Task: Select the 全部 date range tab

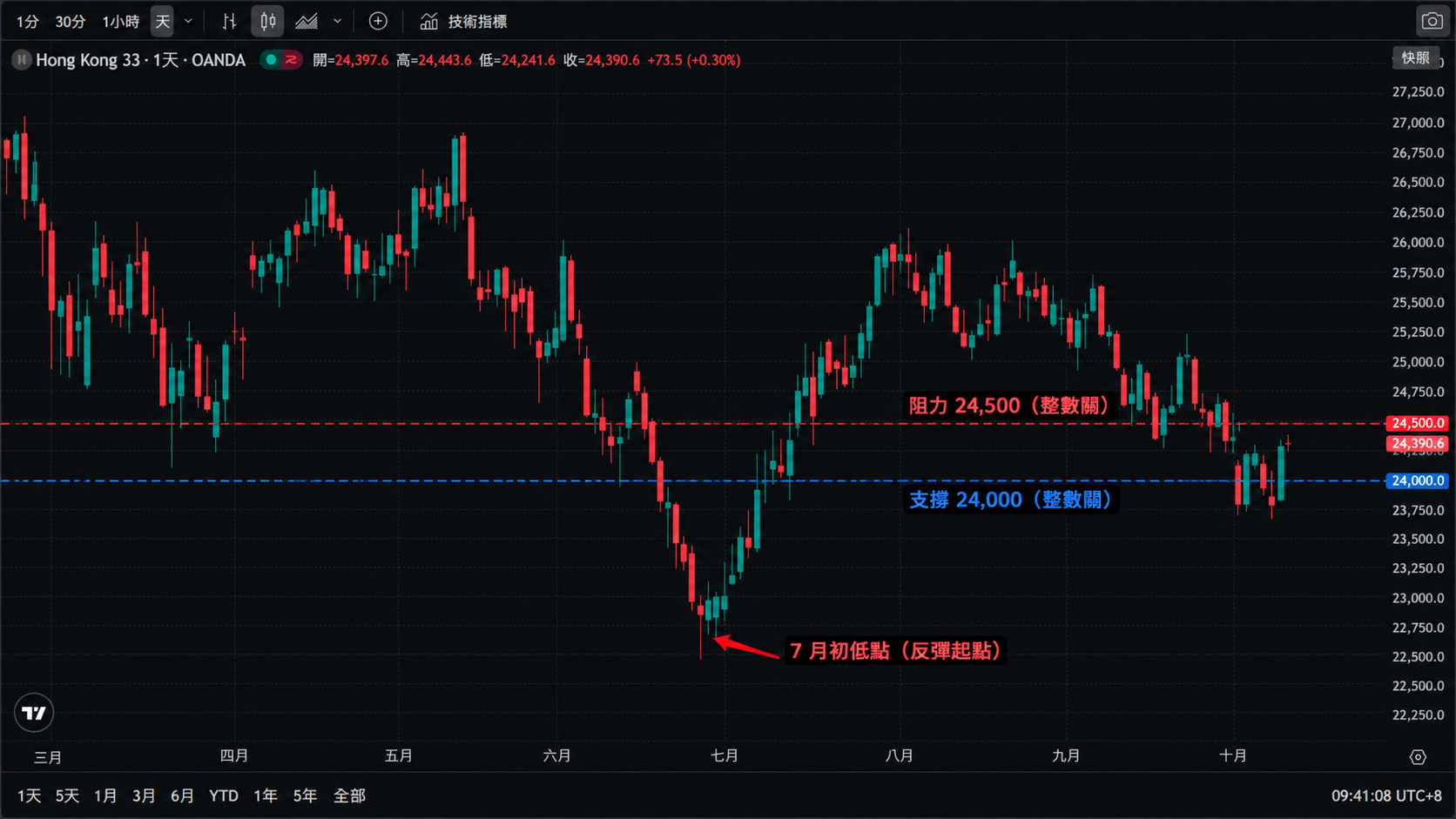Action: 349,796
